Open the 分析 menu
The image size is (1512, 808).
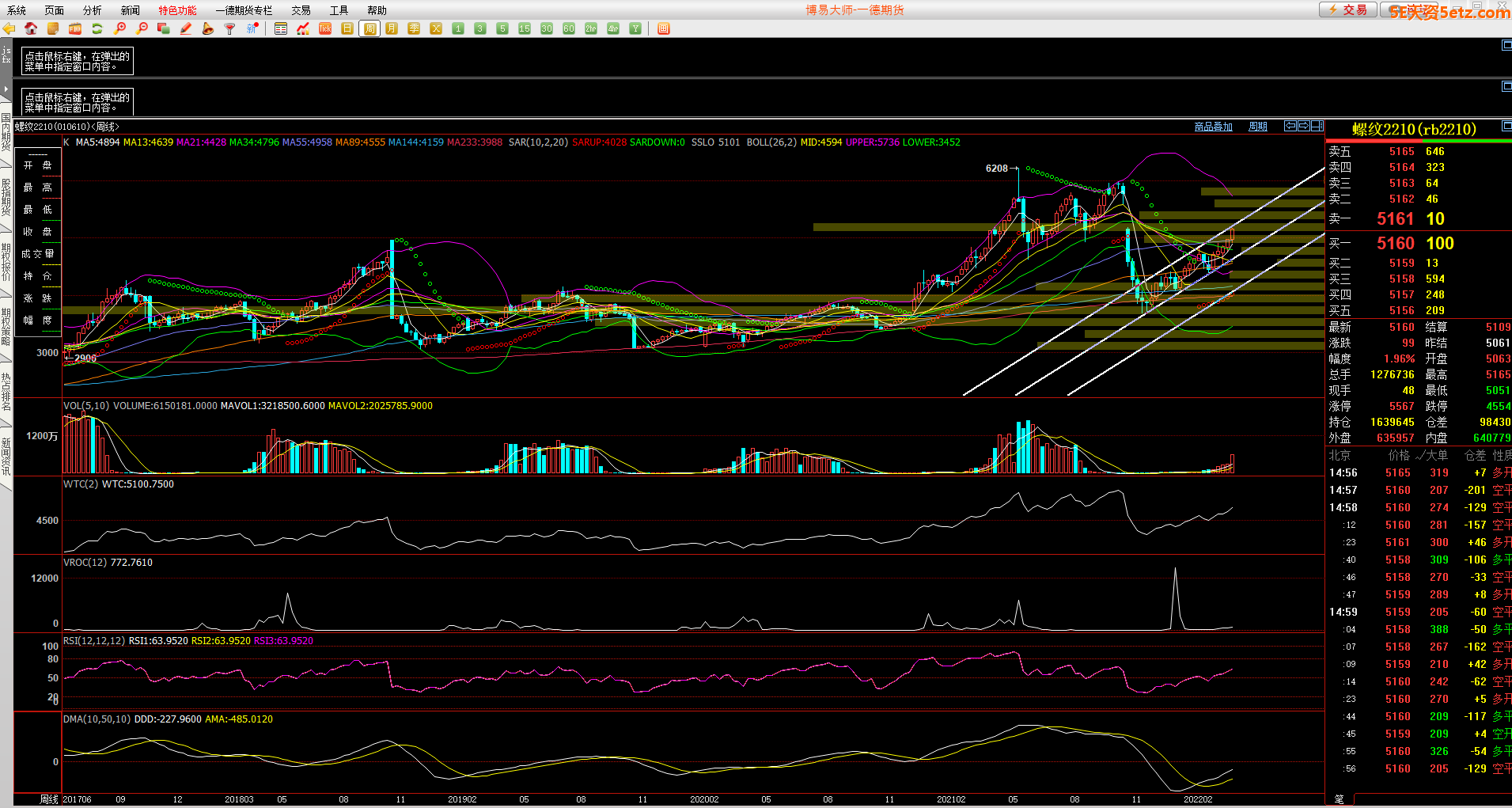(93, 10)
